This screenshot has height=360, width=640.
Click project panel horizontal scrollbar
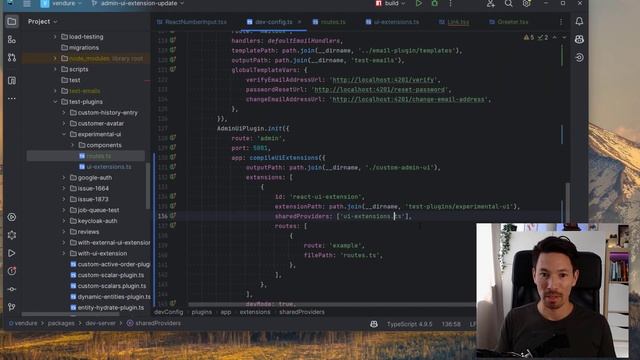coord(70,314)
